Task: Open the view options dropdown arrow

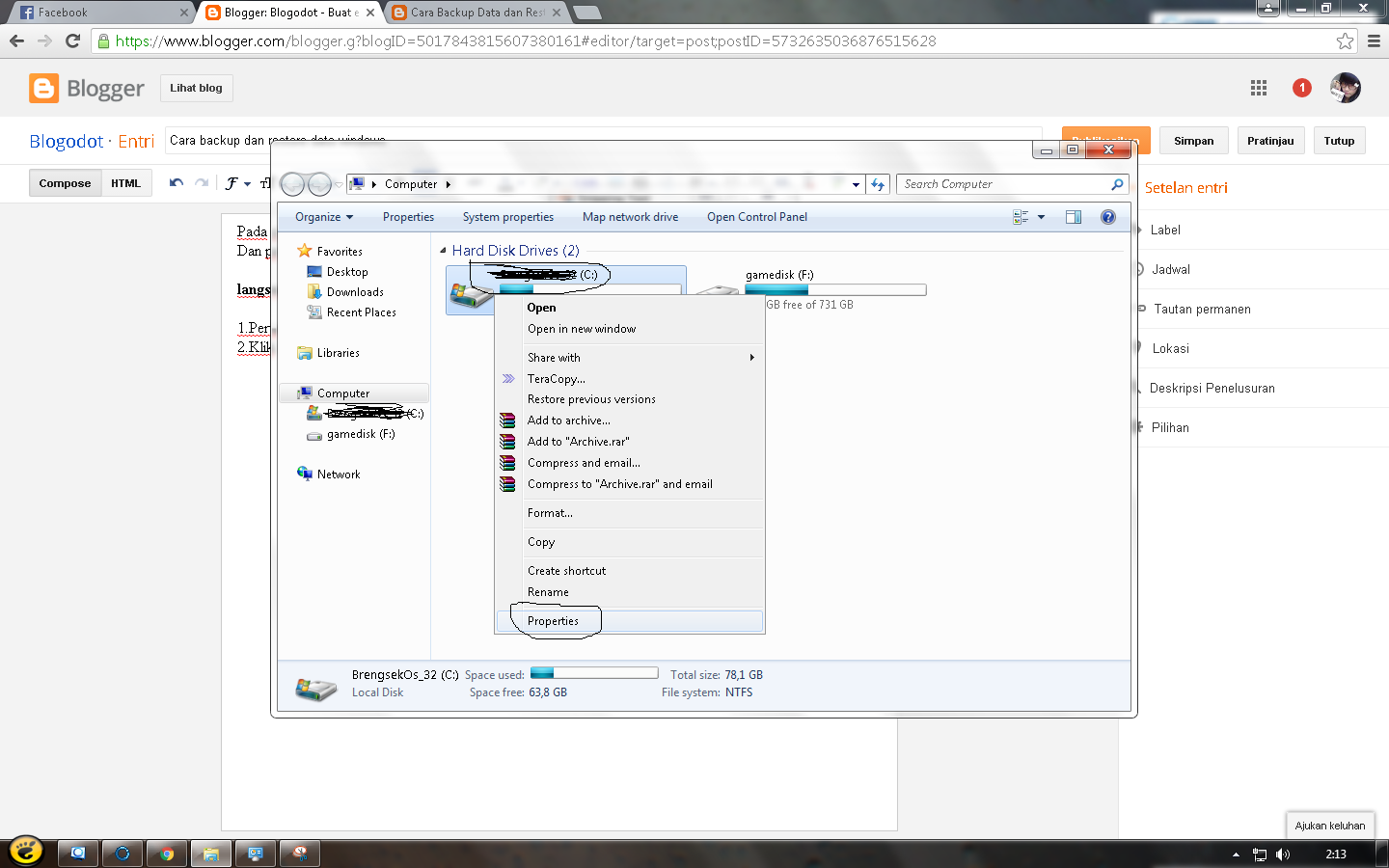Action: coord(1041,217)
